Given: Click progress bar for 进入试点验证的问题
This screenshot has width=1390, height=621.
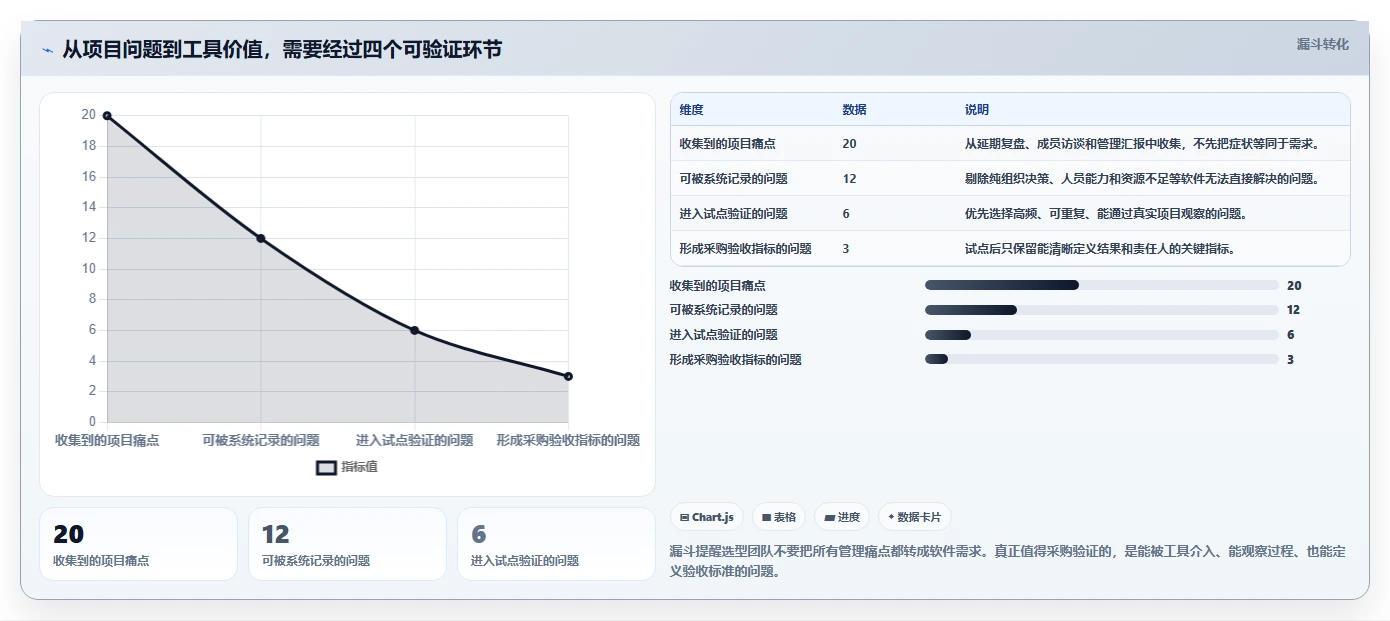Looking at the screenshot, I should tap(1102, 334).
